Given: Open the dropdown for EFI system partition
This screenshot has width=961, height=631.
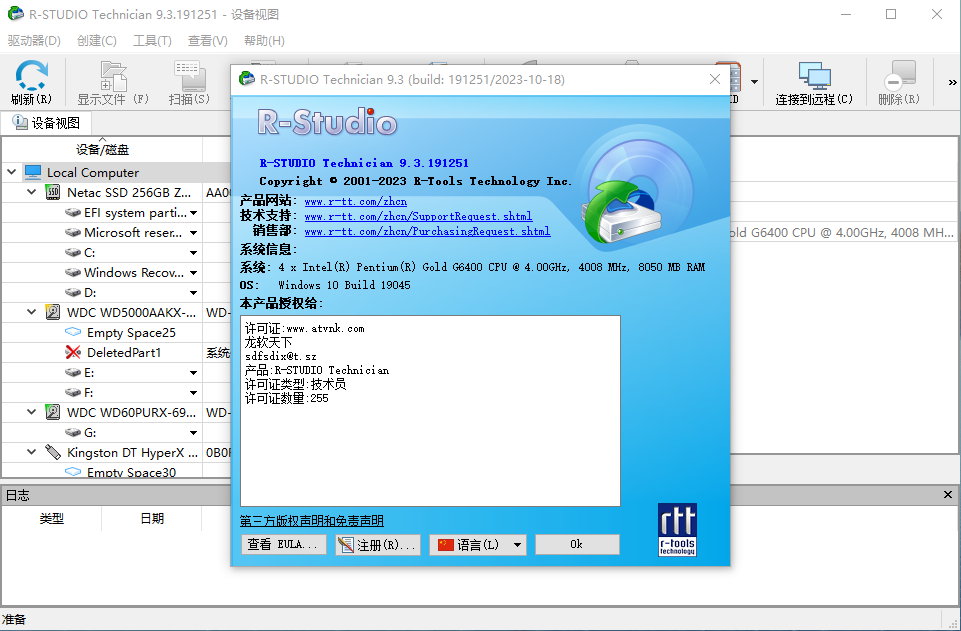Looking at the screenshot, I should coord(194,213).
